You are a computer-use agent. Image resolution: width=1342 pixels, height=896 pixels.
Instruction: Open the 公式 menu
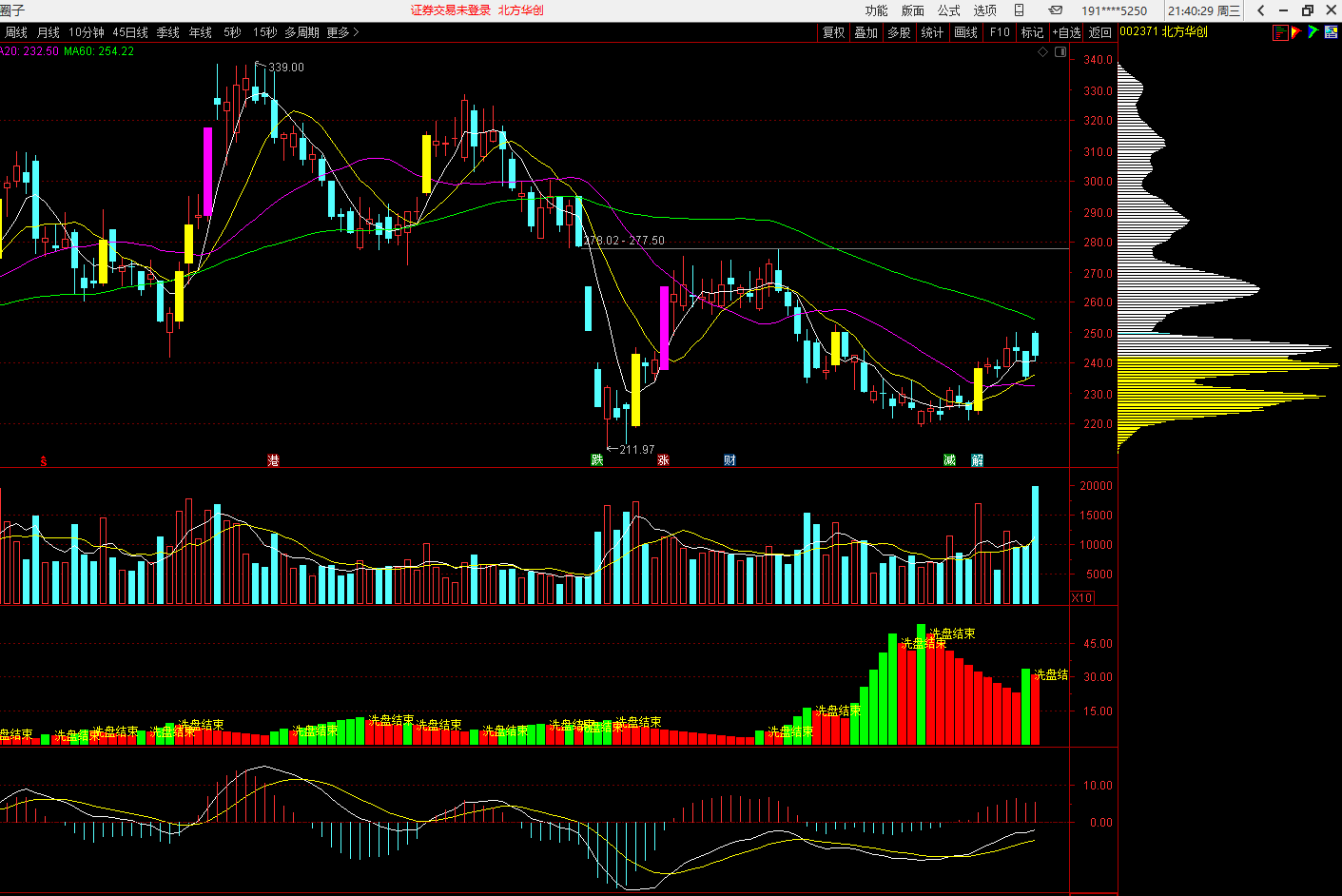point(948,10)
